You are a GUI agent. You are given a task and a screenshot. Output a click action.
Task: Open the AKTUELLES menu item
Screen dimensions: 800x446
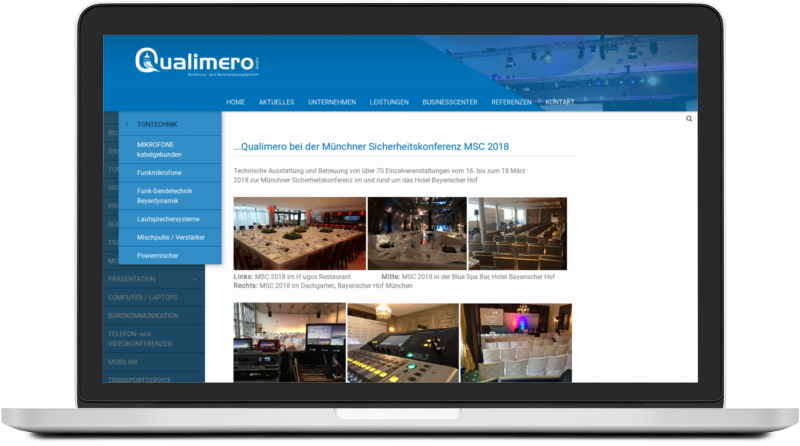tap(277, 102)
